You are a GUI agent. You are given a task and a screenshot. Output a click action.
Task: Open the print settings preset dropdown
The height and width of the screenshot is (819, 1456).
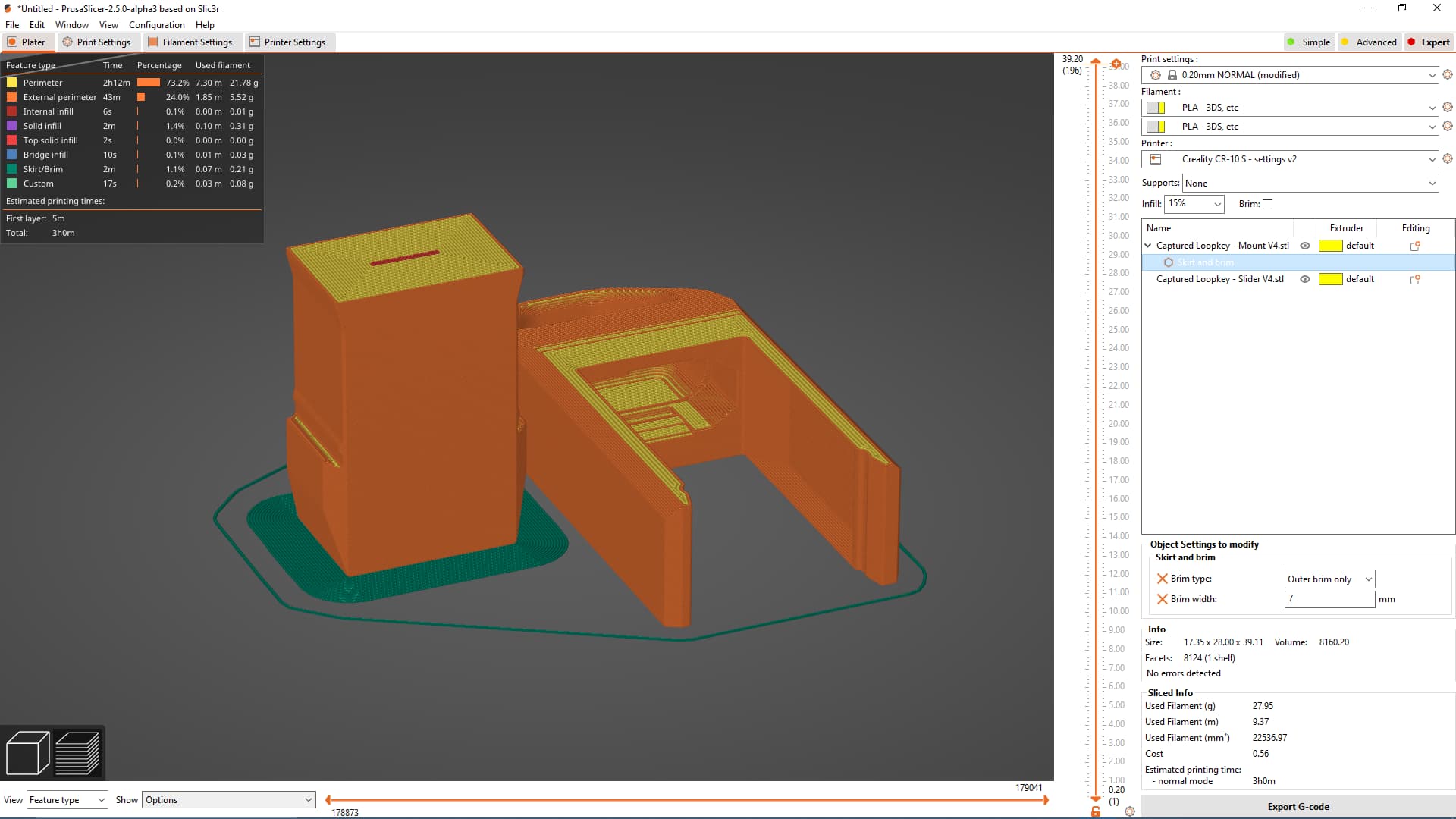tap(1290, 75)
